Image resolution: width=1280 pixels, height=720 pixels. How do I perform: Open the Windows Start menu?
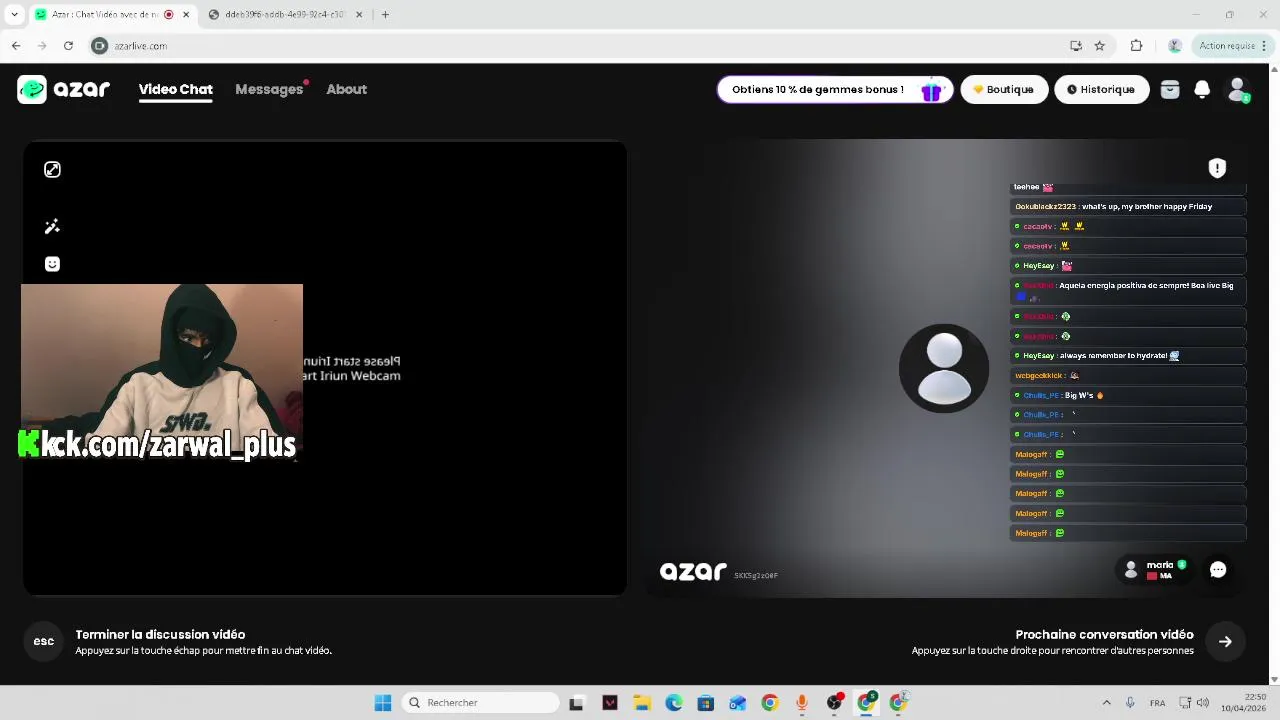[x=383, y=703]
